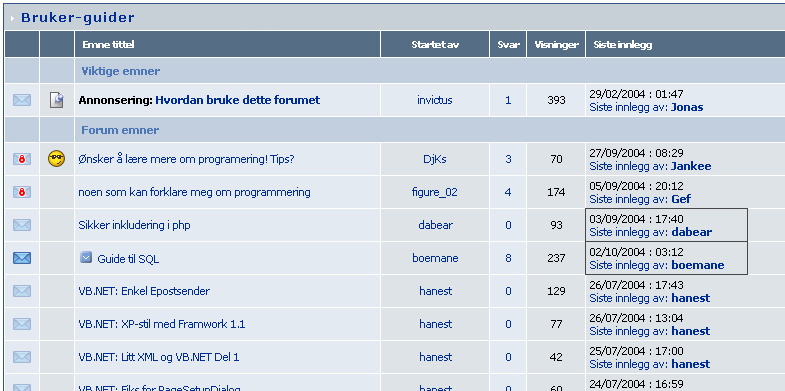Image resolution: width=785 pixels, height=391 pixels.
Task: Sort by Emne tittel column header
Action: click(108, 45)
